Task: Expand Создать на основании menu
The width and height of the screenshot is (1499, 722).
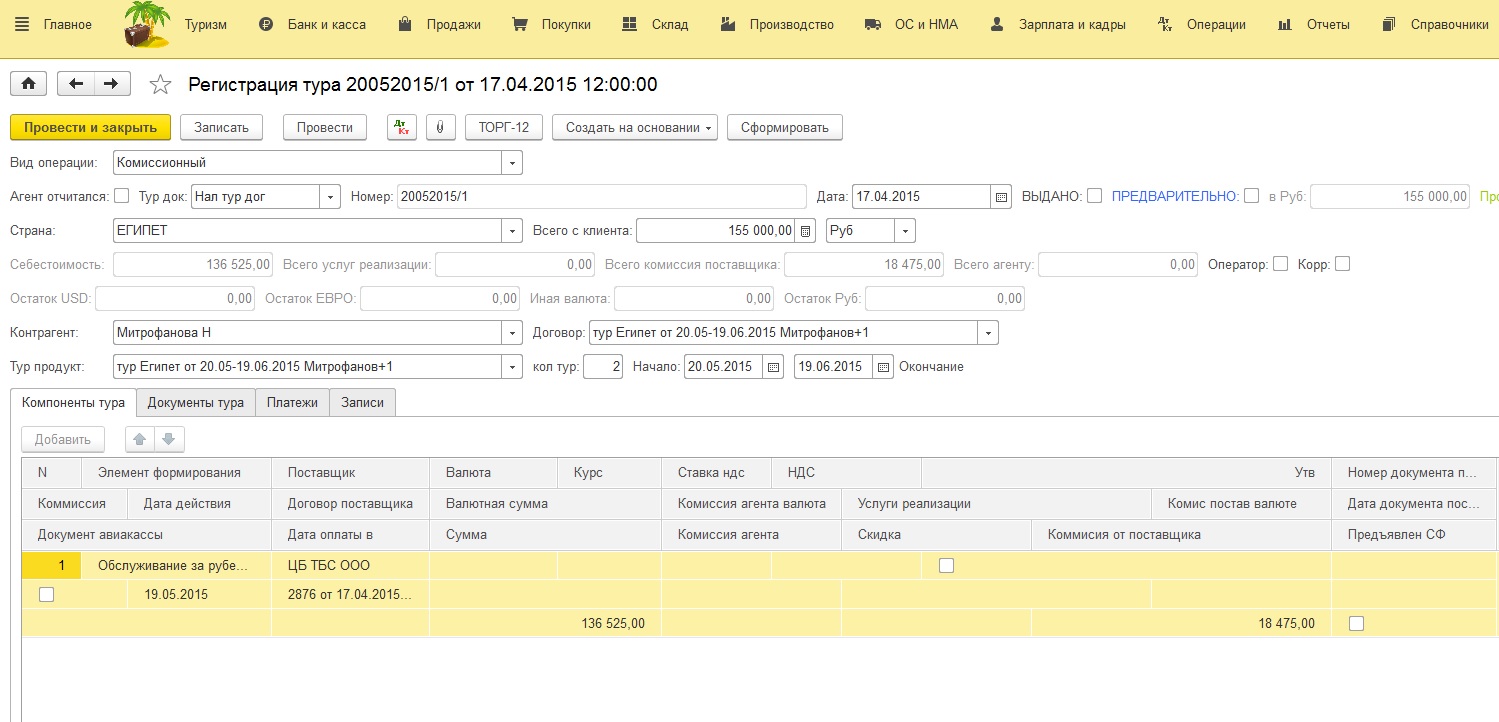Action: (634, 128)
